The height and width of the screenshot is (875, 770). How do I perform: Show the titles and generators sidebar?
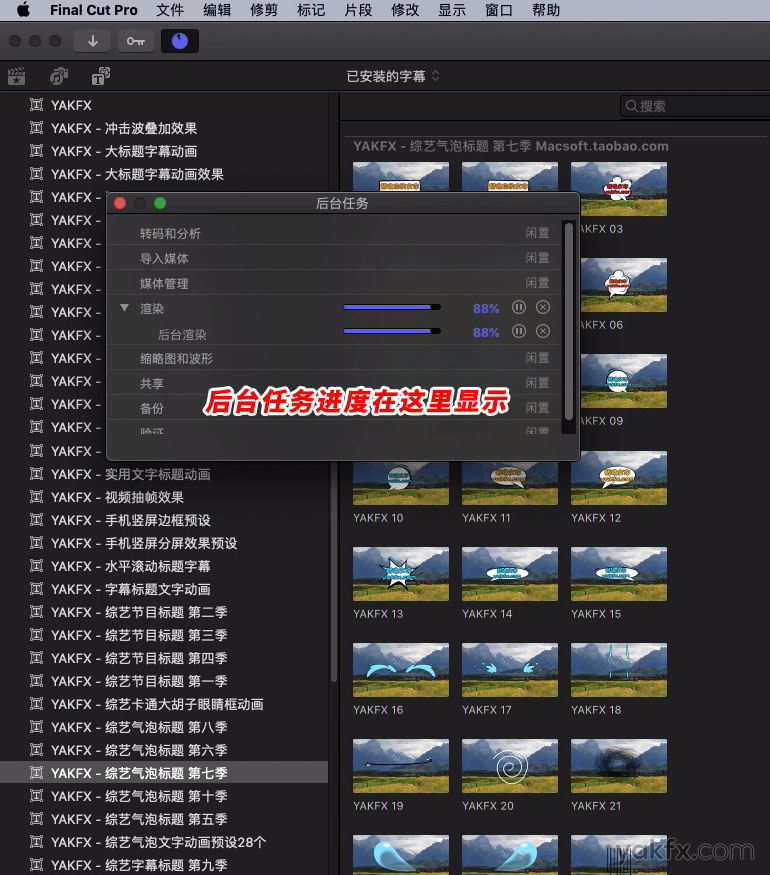click(x=100, y=76)
